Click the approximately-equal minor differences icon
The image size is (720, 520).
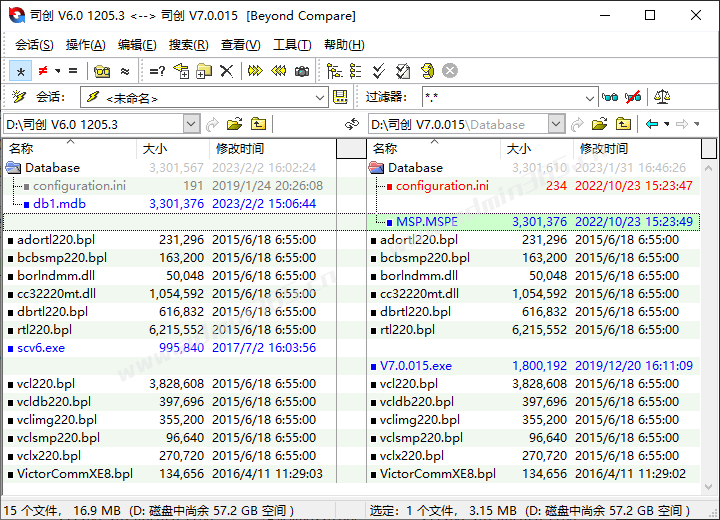(x=125, y=71)
